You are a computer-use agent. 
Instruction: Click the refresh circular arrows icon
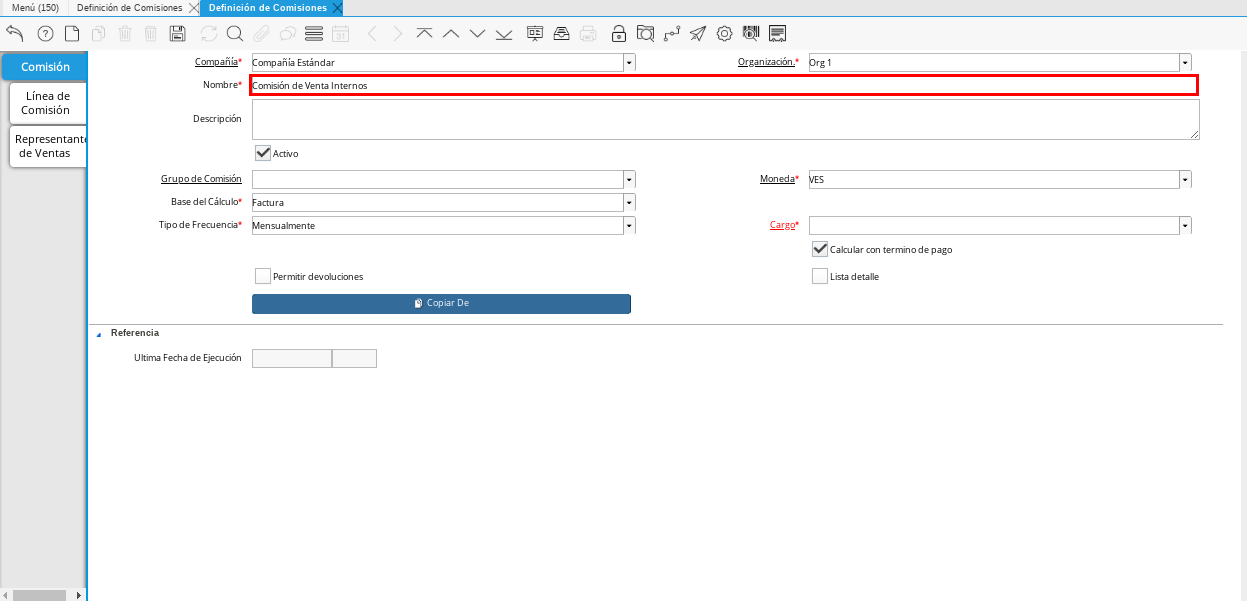pos(209,33)
